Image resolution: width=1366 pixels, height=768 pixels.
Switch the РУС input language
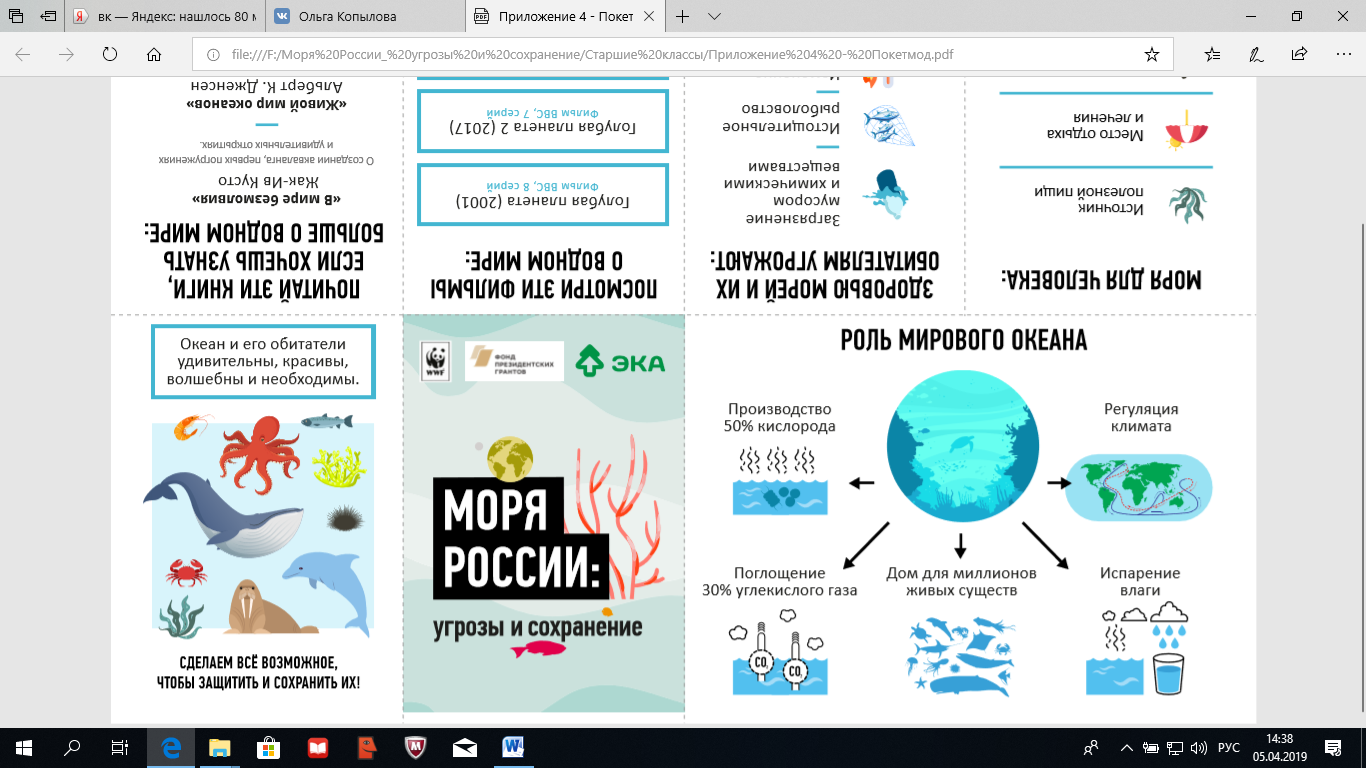(x=1229, y=748)
